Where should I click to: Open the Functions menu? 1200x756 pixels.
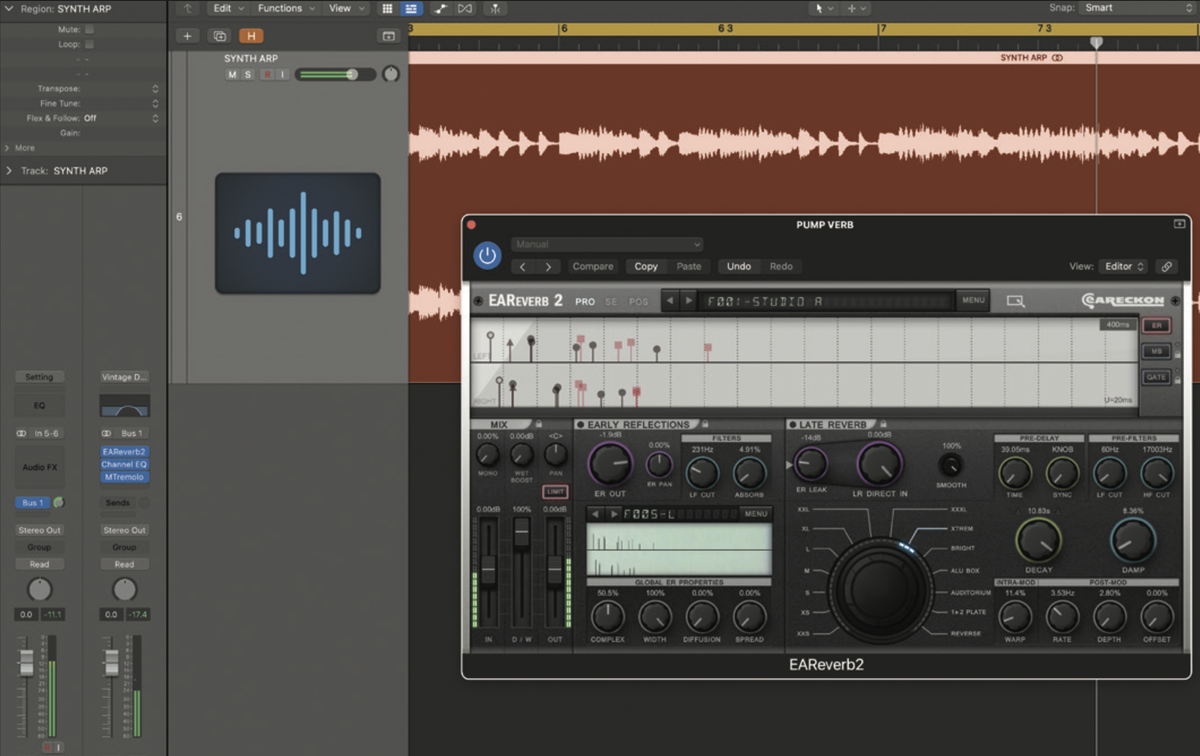(x=284, y=8)
